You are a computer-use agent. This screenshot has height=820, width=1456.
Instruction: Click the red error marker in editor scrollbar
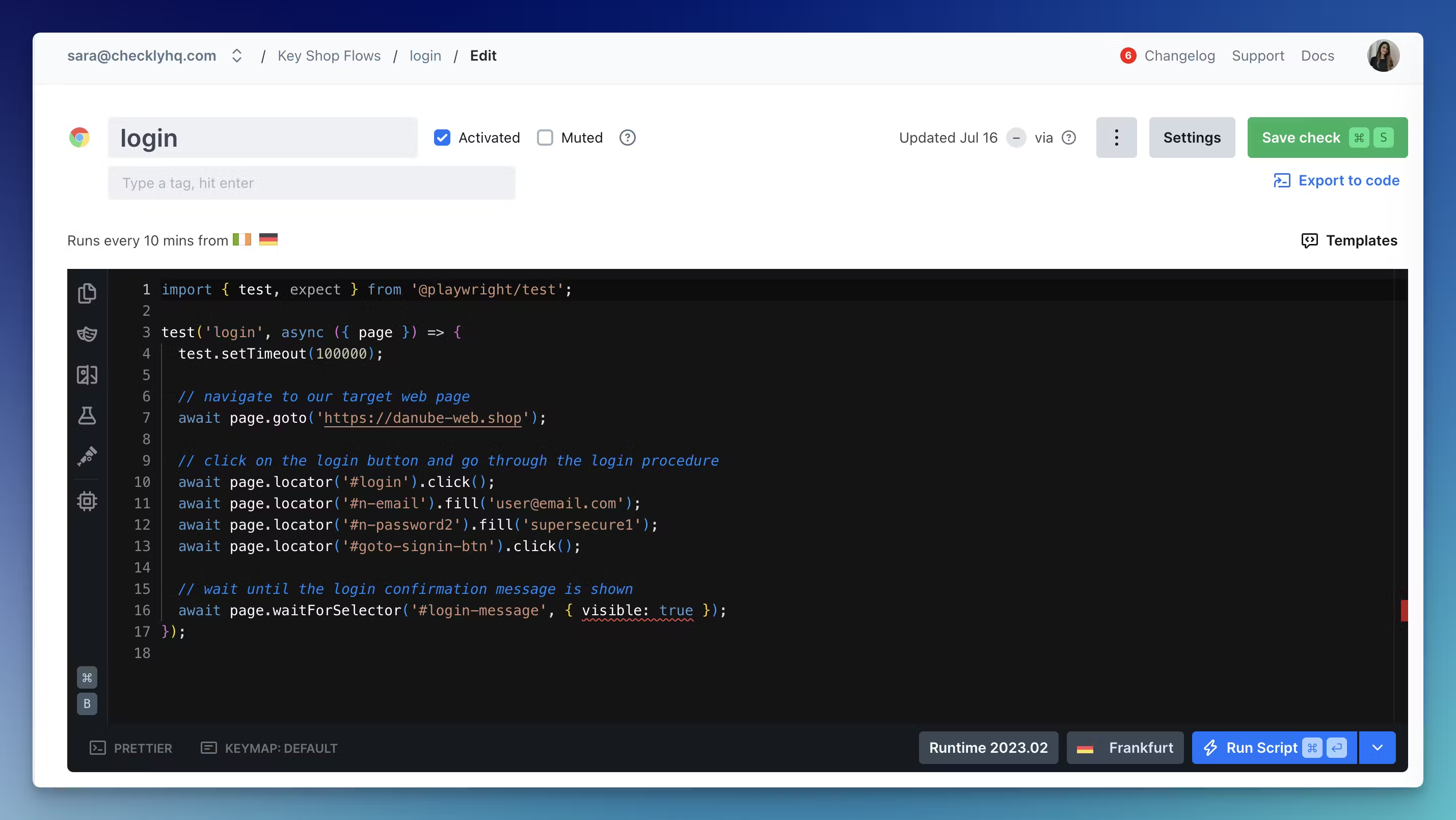pyautogui.click(x=1404, y=610)
